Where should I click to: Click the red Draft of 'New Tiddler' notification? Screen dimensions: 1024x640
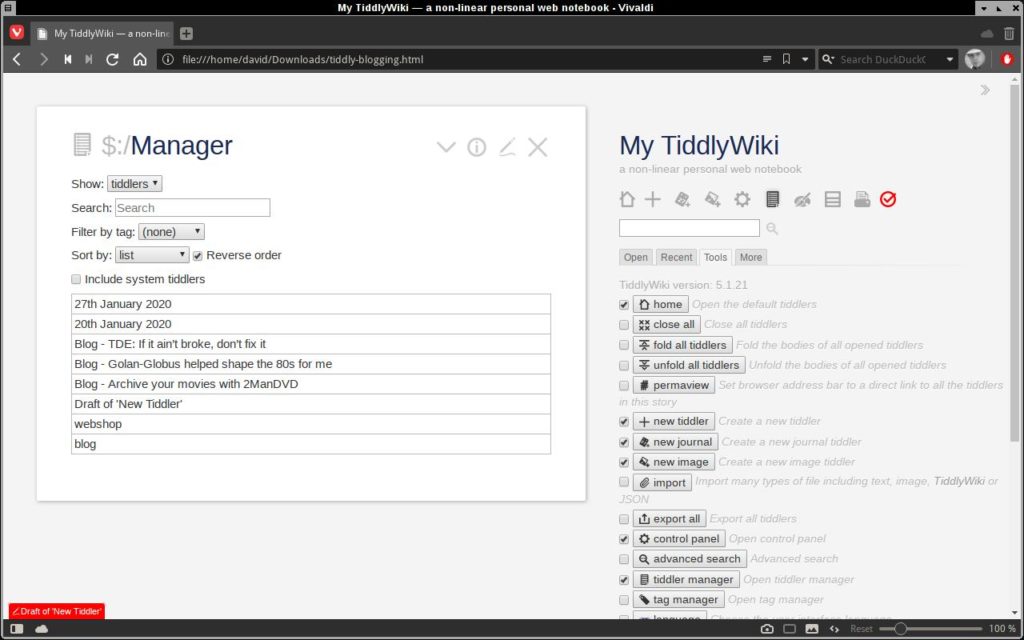pyautogui.click(x=57, y=611)
